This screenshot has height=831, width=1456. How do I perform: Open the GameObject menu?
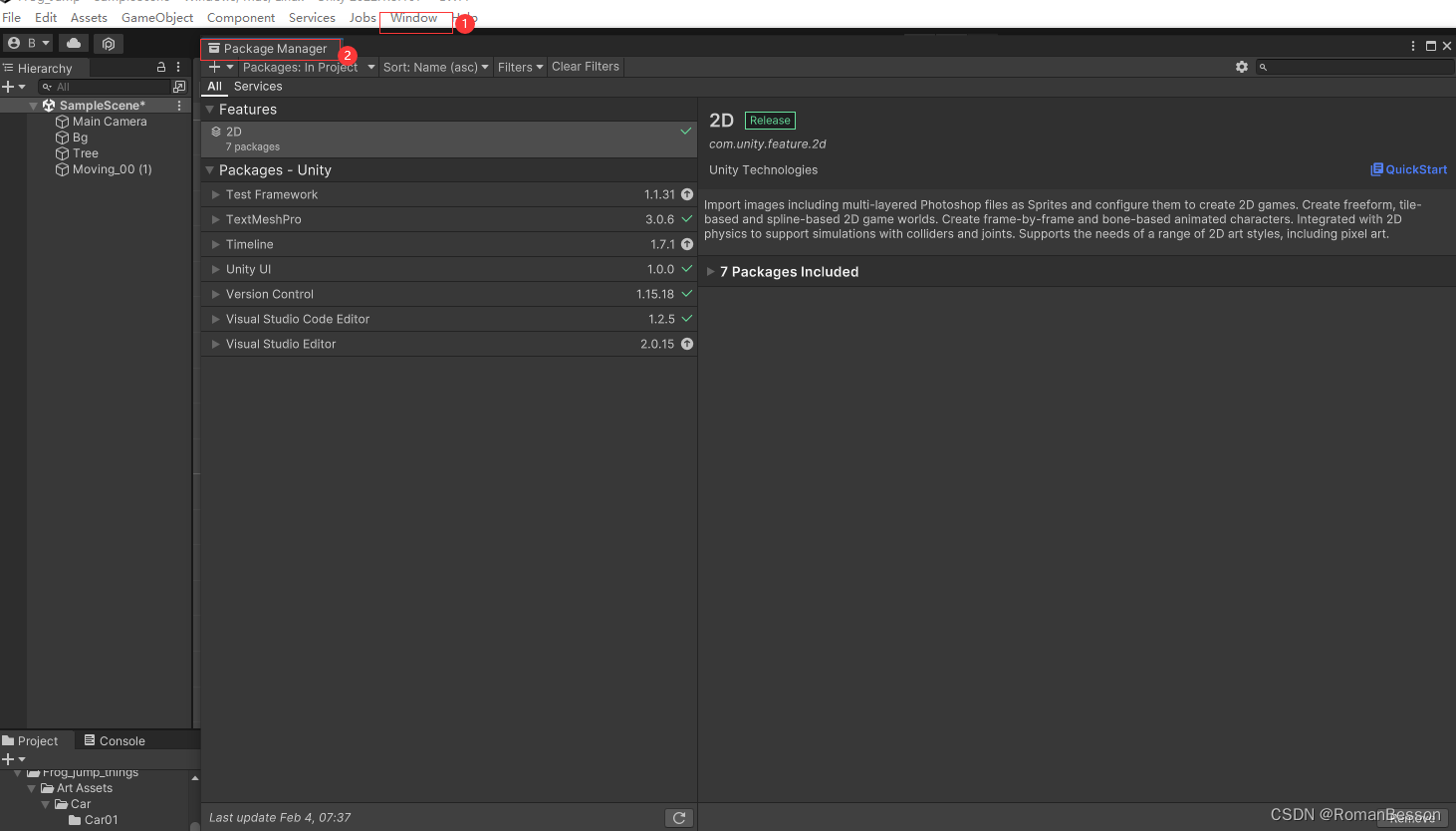(x=157, y=18)
